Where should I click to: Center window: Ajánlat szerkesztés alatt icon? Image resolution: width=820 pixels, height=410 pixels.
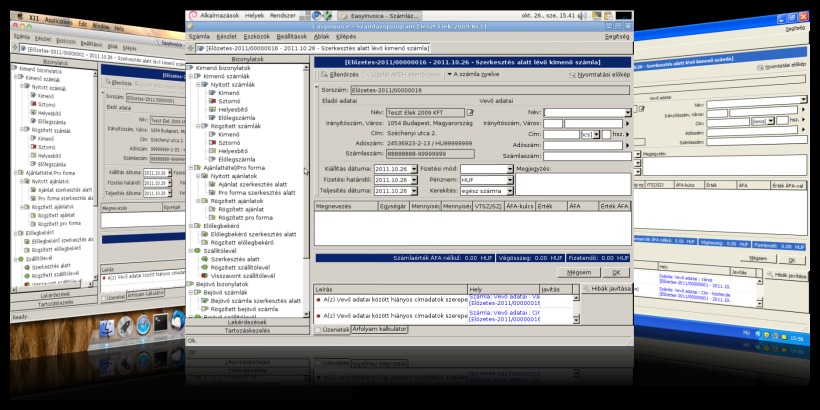pos(212,184)
